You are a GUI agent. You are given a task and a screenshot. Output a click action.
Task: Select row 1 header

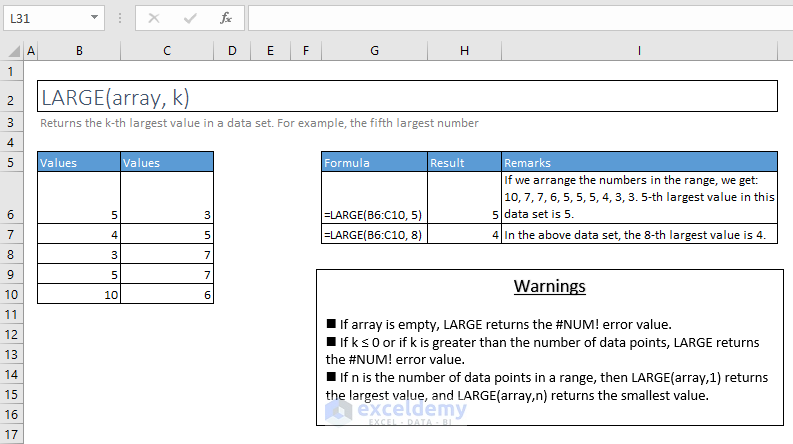pos(11,71)
